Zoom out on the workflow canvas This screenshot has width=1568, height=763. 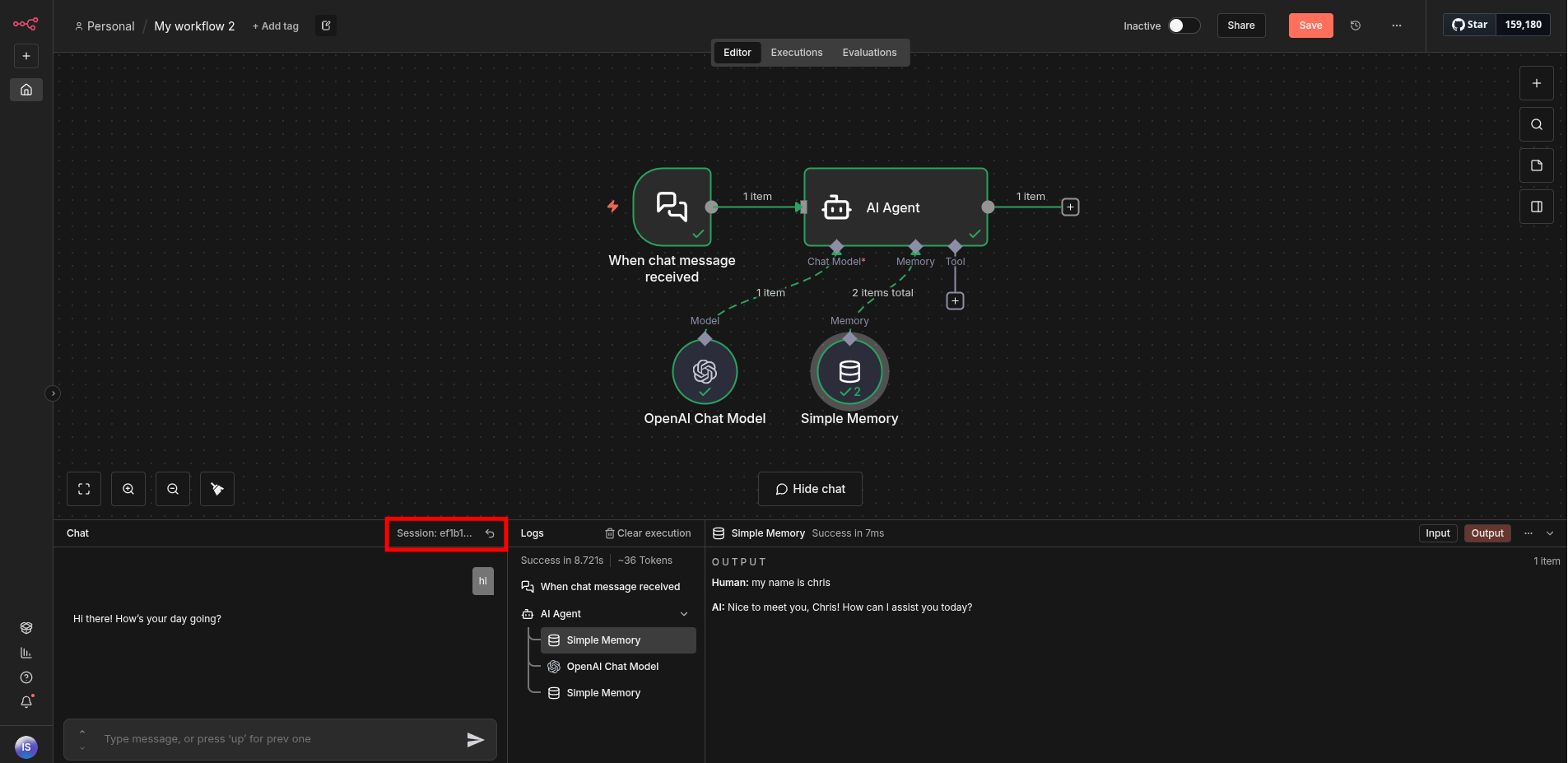coord(173,489)
